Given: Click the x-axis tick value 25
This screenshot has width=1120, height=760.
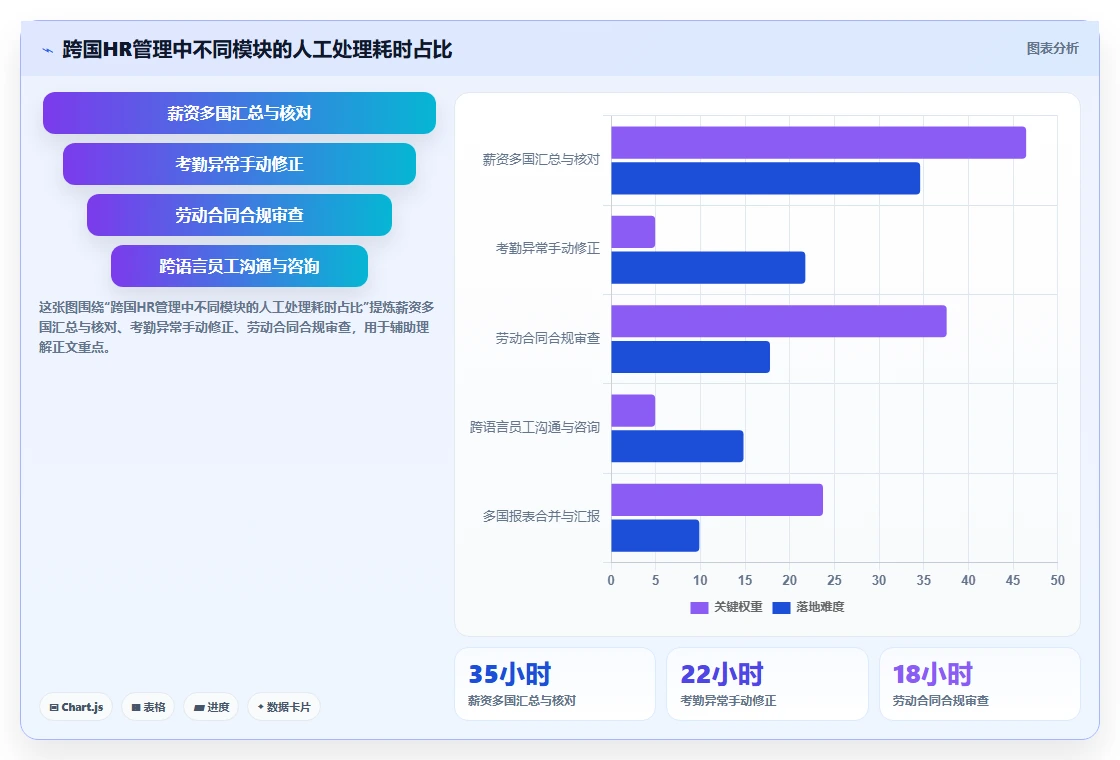Looking at the screenshot, I should pos(834,581).
